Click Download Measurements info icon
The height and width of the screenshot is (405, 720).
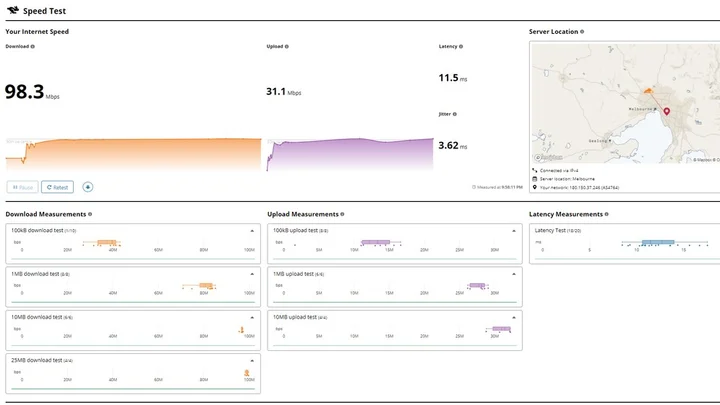pyautogui.click(x=90, y=214)
